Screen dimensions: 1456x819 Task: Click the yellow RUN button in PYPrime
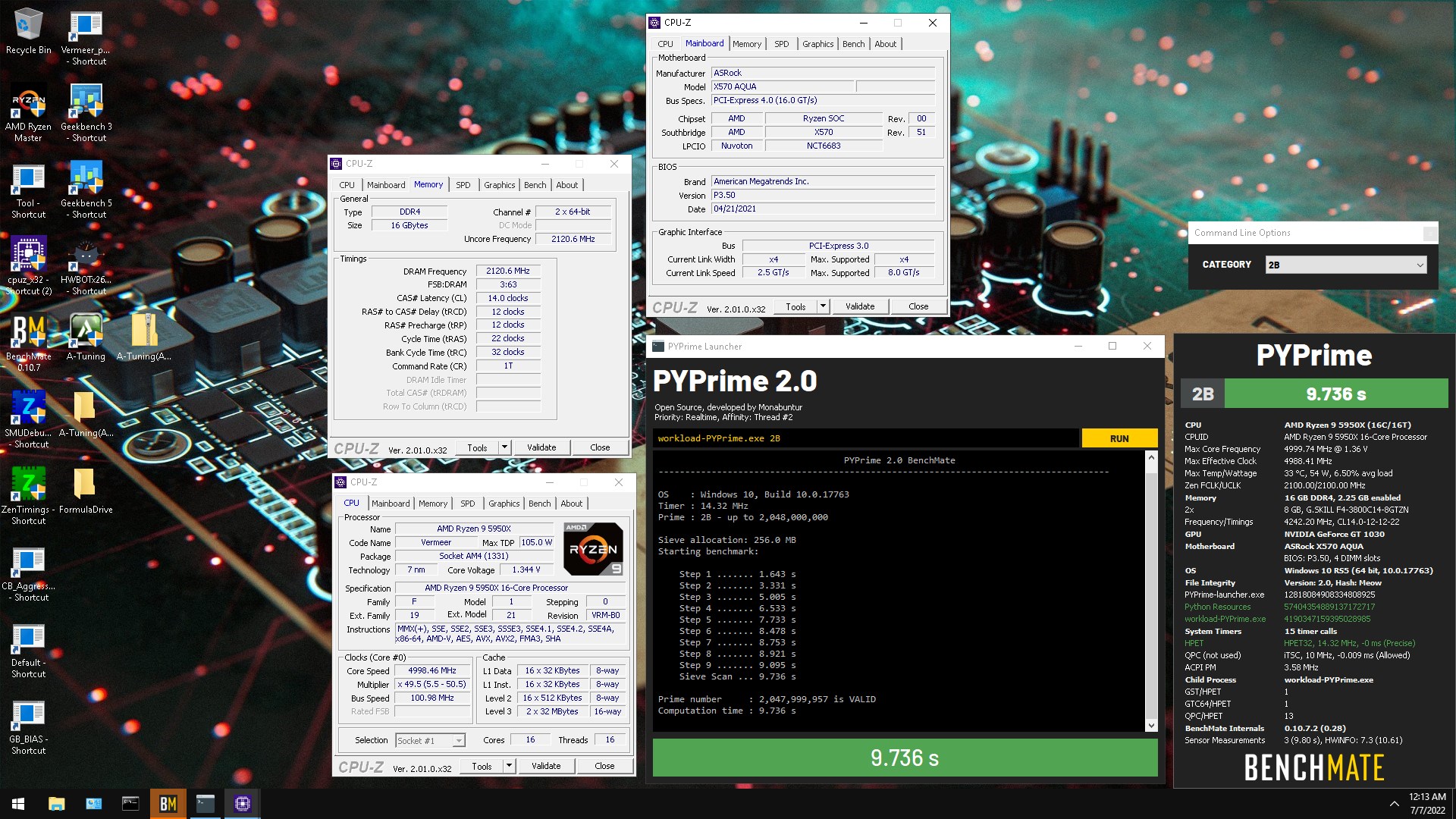tap(1119, 438)
